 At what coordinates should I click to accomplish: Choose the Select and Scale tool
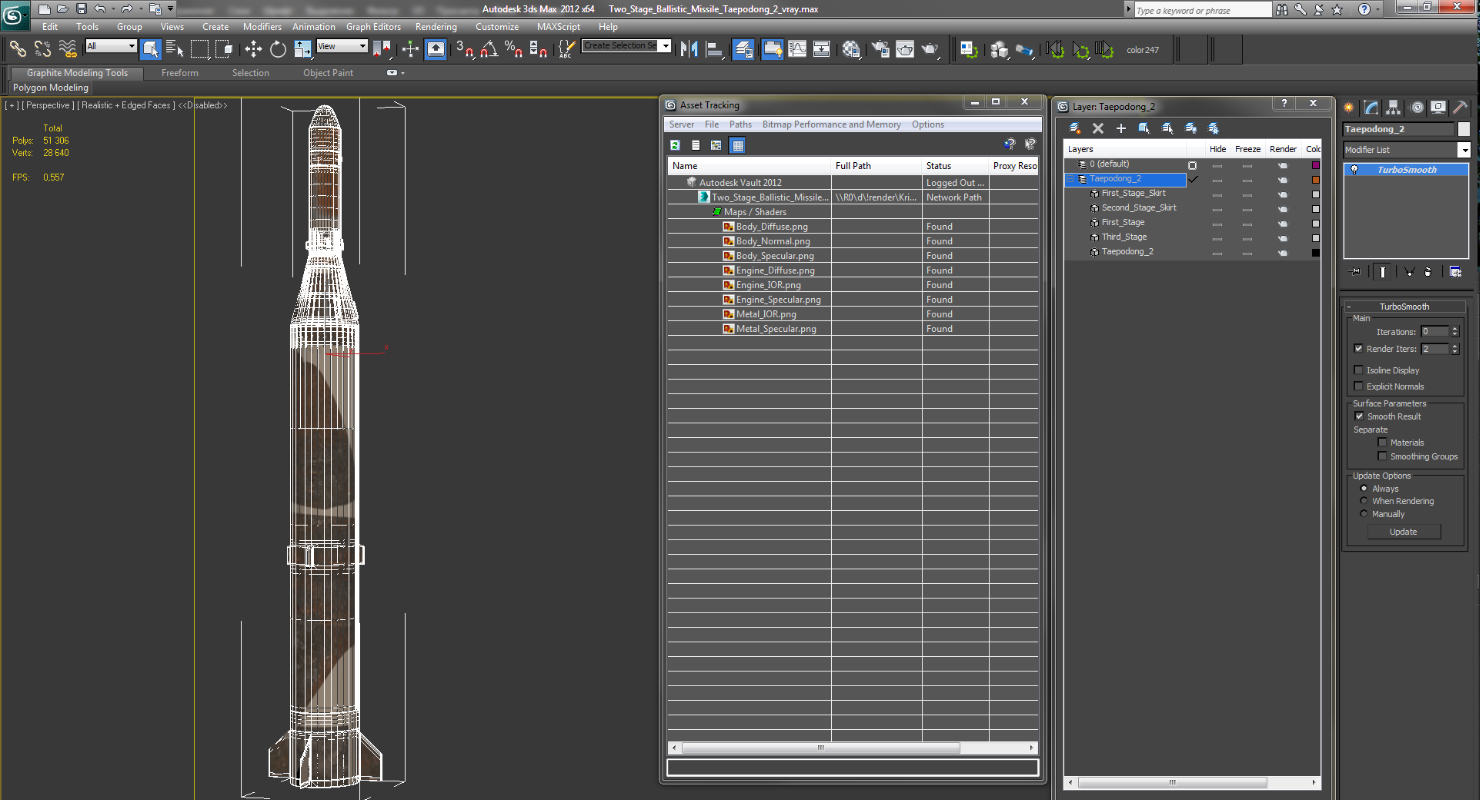click(x=302, y=49)
